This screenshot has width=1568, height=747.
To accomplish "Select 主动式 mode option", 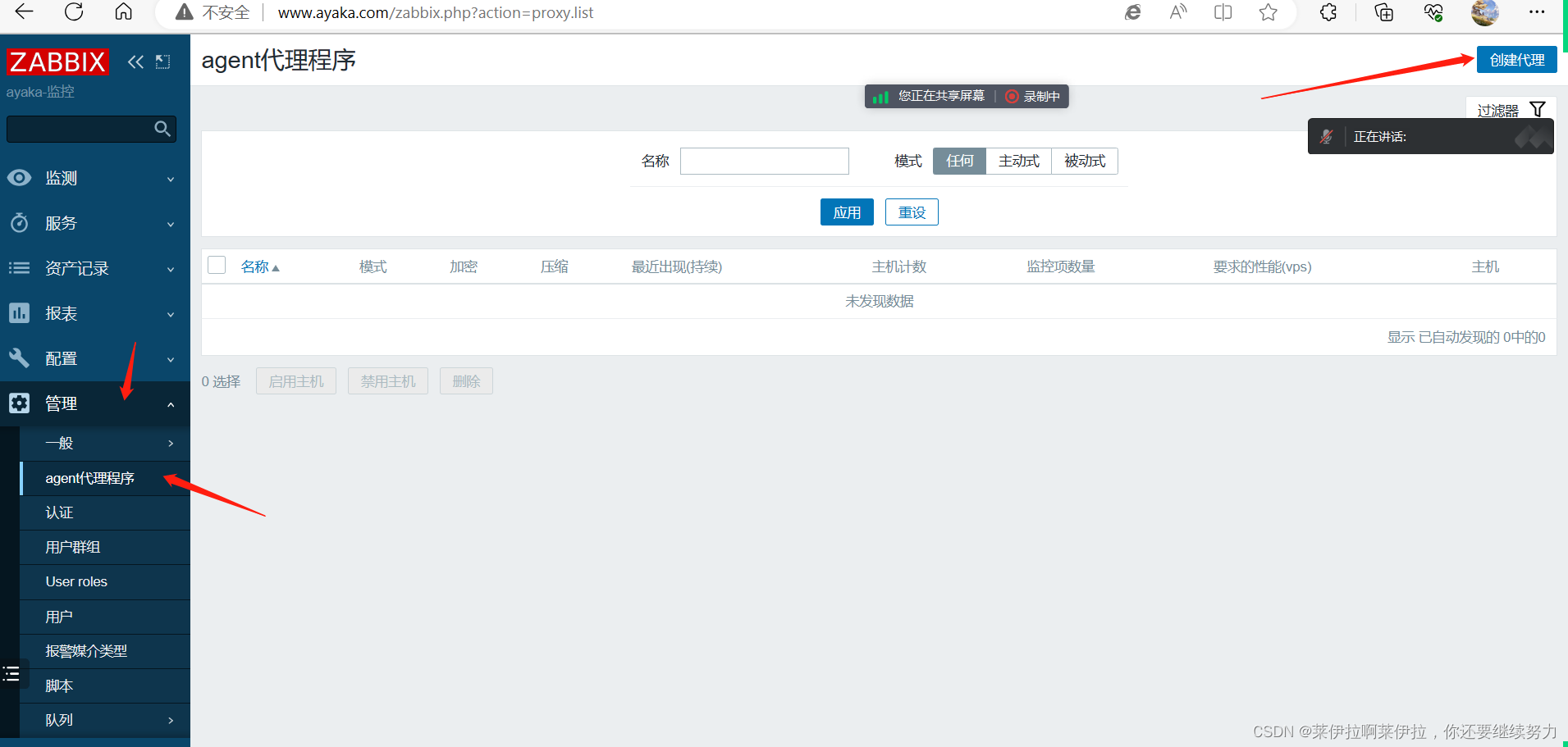I will coord(1018,161).
